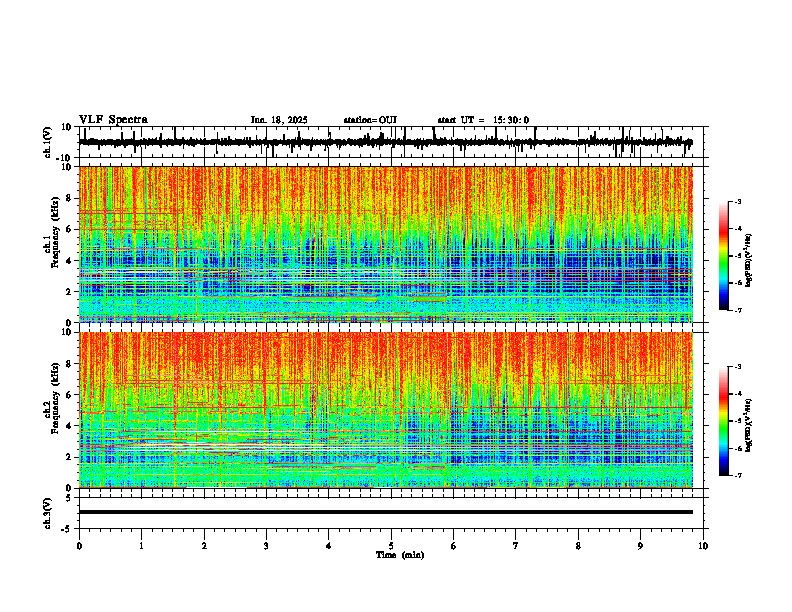Viewport: 792px width, 612px height.
Task: Click inside the ch.1 spectrogram panel
Action: pos(386,244)
